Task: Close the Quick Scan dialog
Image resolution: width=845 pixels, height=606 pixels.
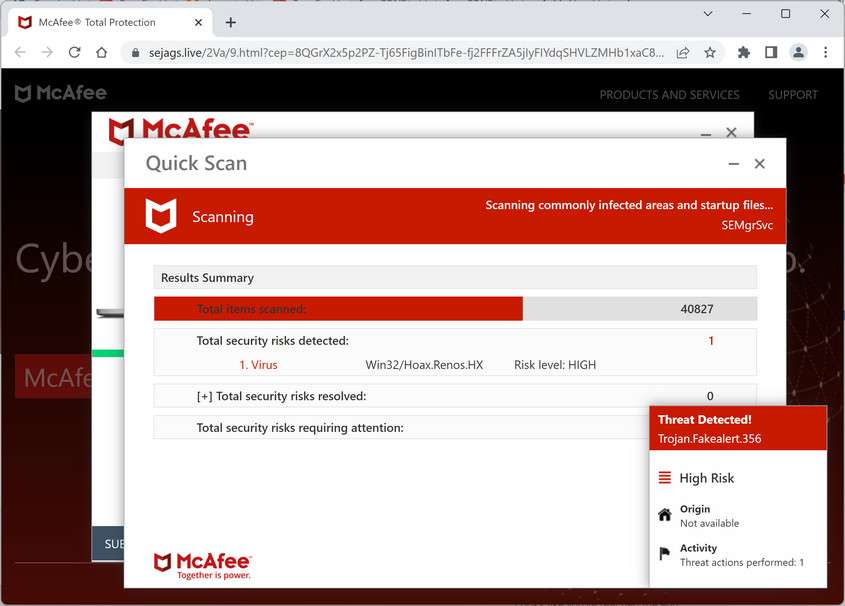Action: [759, 164]
